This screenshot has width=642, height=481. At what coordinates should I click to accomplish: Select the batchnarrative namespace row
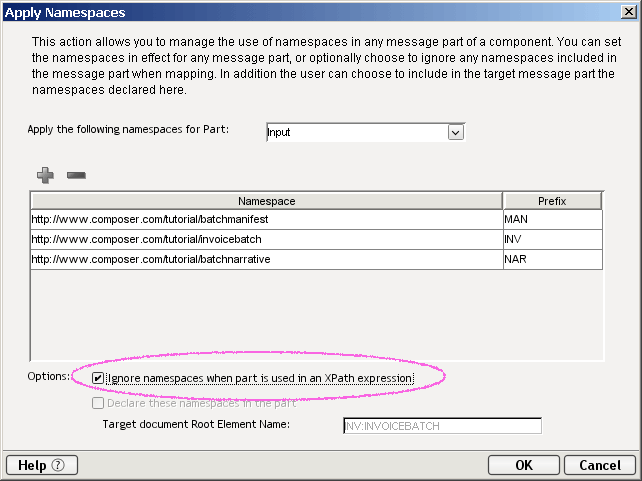pyautogui.click(x=267, y=260)
